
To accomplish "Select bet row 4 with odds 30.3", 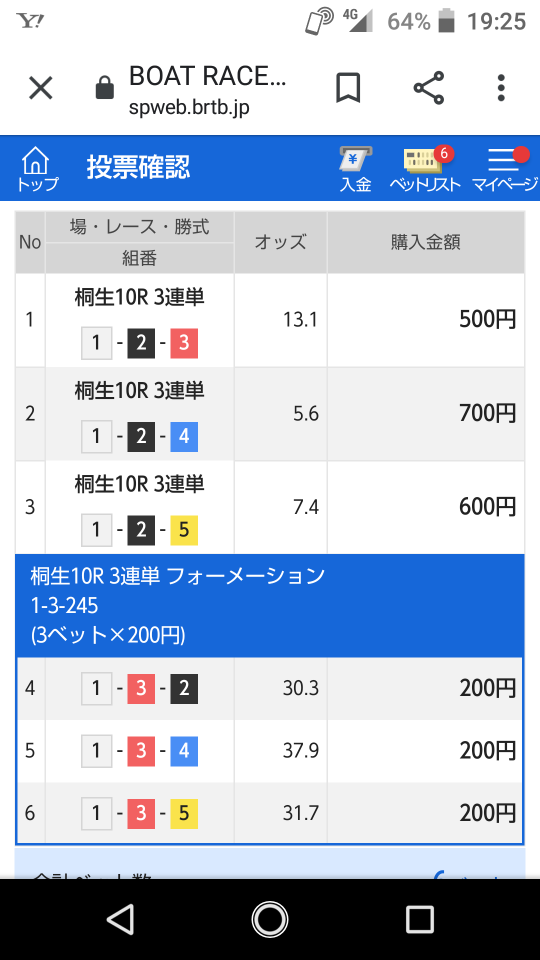I will pyautogui.click(x=270, y=689).
